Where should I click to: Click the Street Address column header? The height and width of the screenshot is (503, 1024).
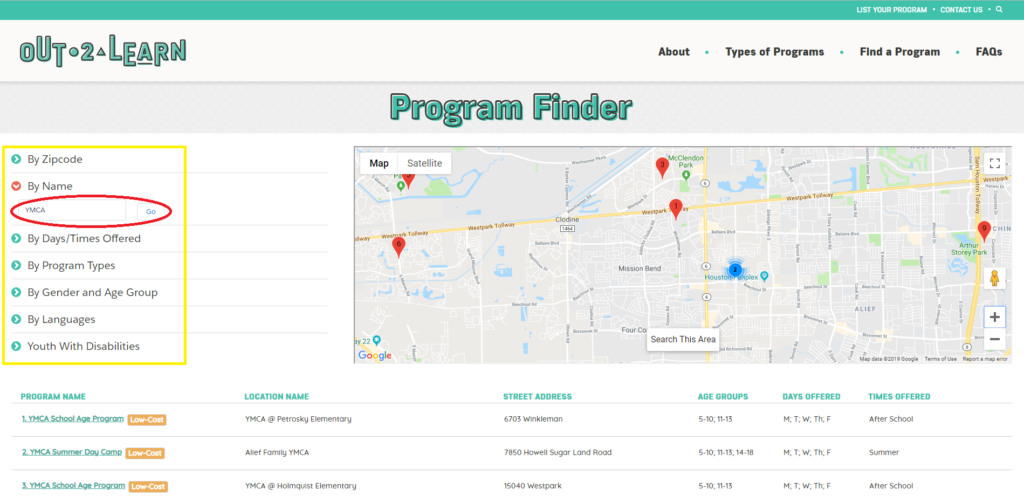pos(537,397)
